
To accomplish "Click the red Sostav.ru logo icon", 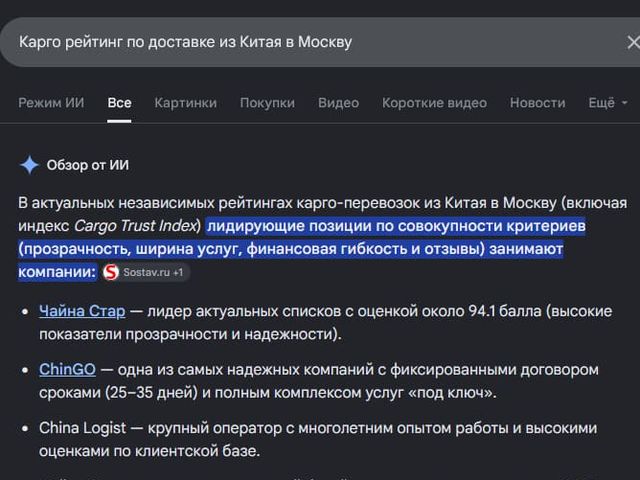I will (x=111, y=272).
